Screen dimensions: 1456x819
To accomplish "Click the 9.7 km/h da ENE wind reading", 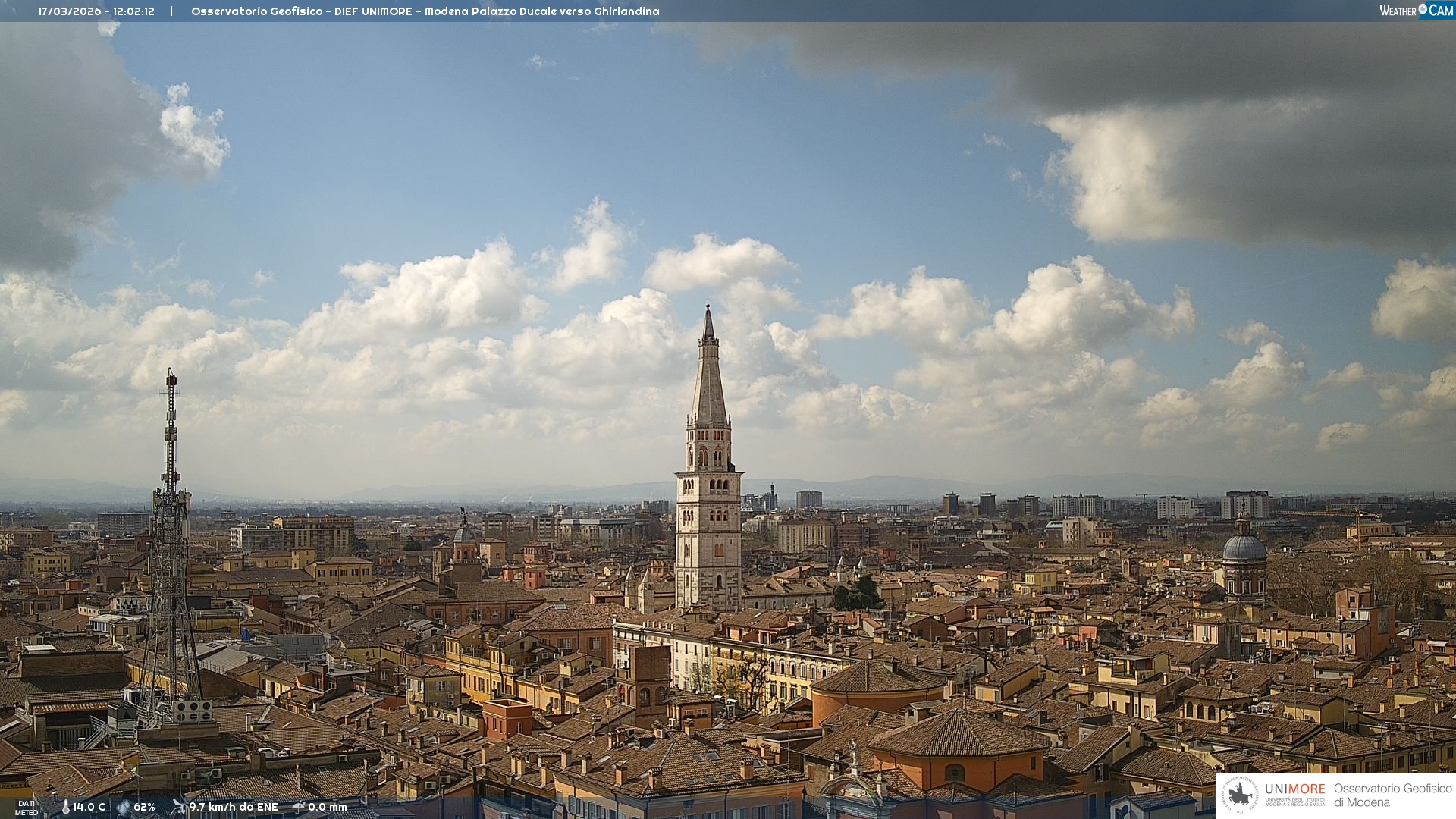I will (x=234, y=808).
